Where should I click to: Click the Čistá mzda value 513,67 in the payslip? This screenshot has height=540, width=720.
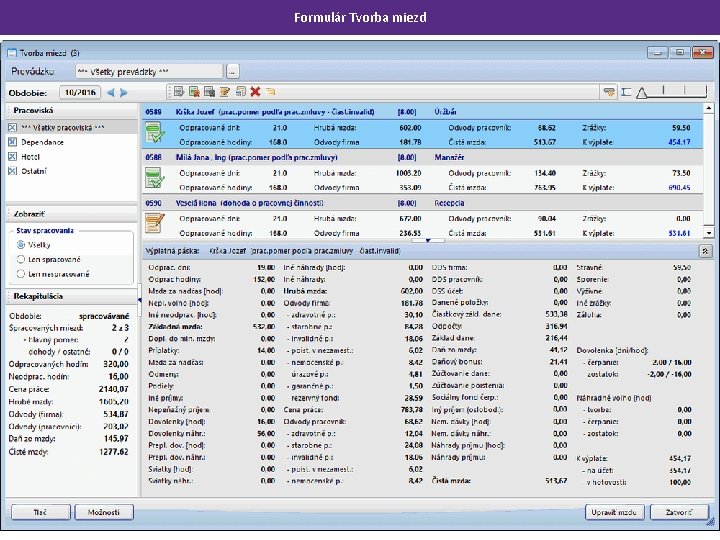556,480
